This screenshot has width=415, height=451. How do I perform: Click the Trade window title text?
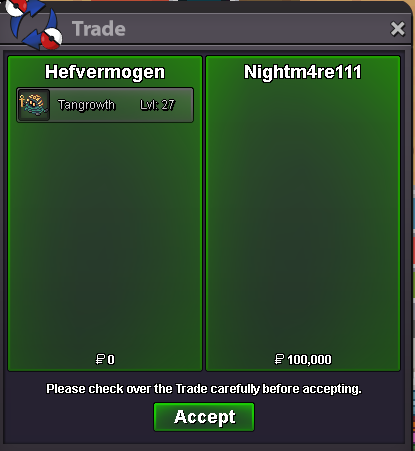point(99,29)
